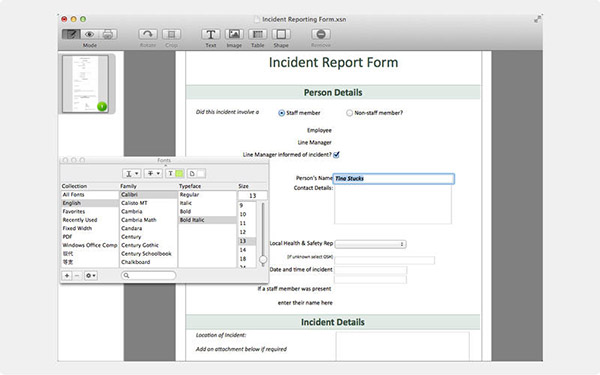Click the Rotate toolbar icon
Screen dimensions: 600x375
point(148,34)
